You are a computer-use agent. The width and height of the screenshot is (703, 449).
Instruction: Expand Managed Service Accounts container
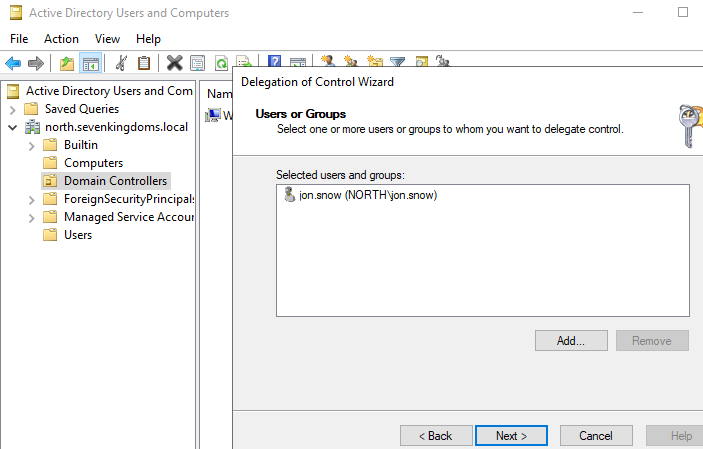click(31, 218)
